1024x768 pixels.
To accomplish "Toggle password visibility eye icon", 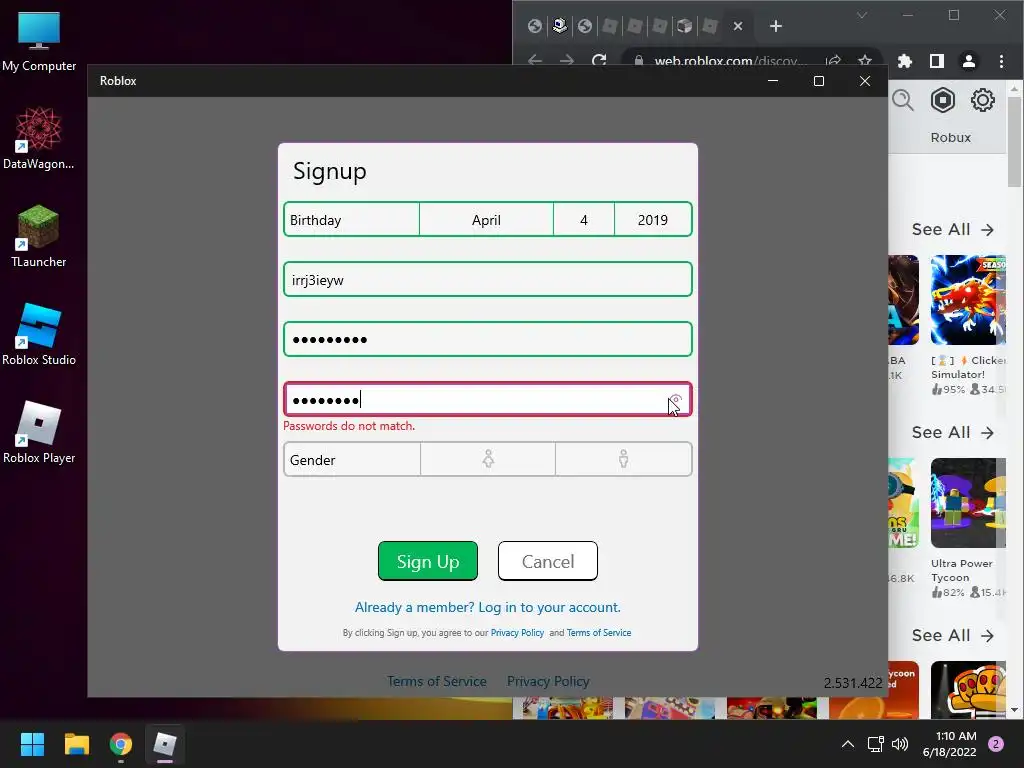I will [x=676, y=400].
